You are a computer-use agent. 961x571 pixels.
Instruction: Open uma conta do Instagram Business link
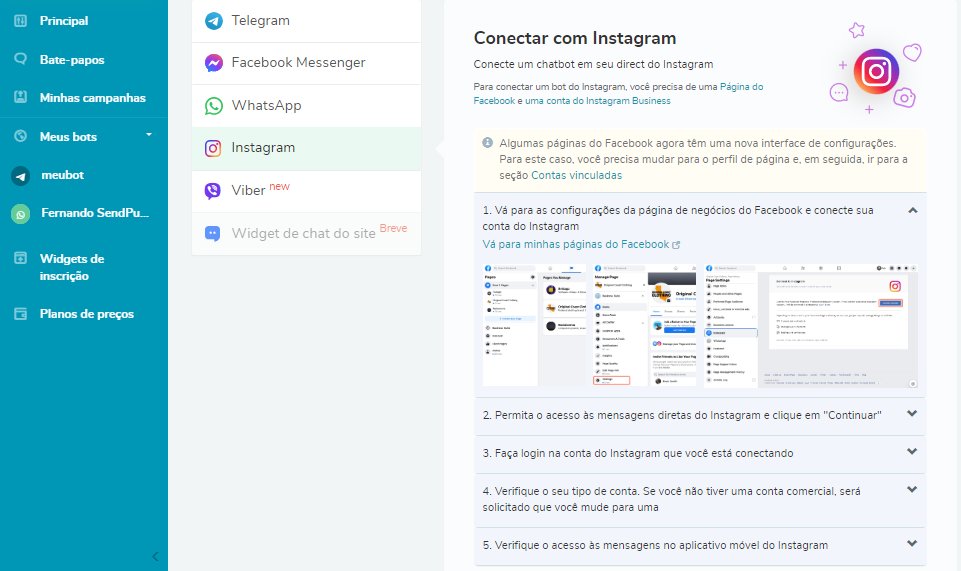[x=598, y=101]
